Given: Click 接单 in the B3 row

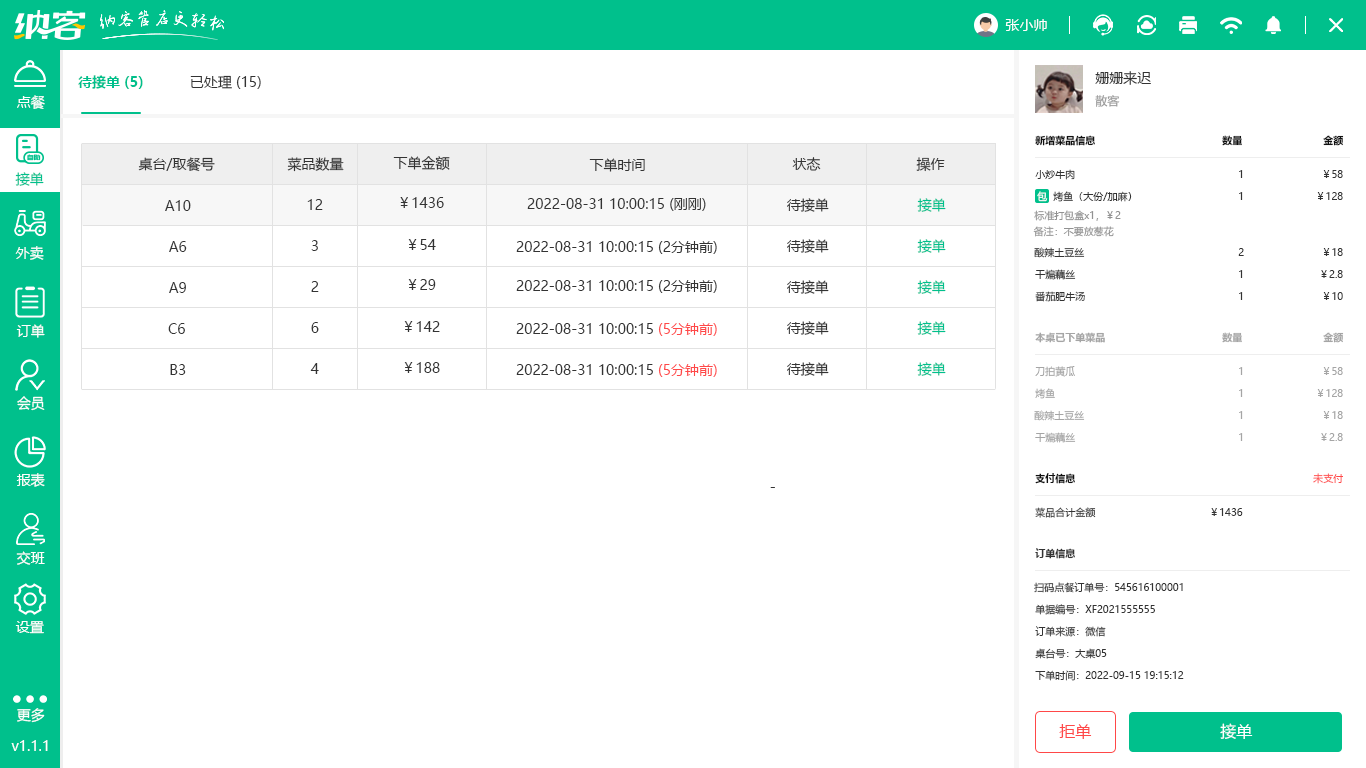Looking at the screenshot, I should 931,369.
